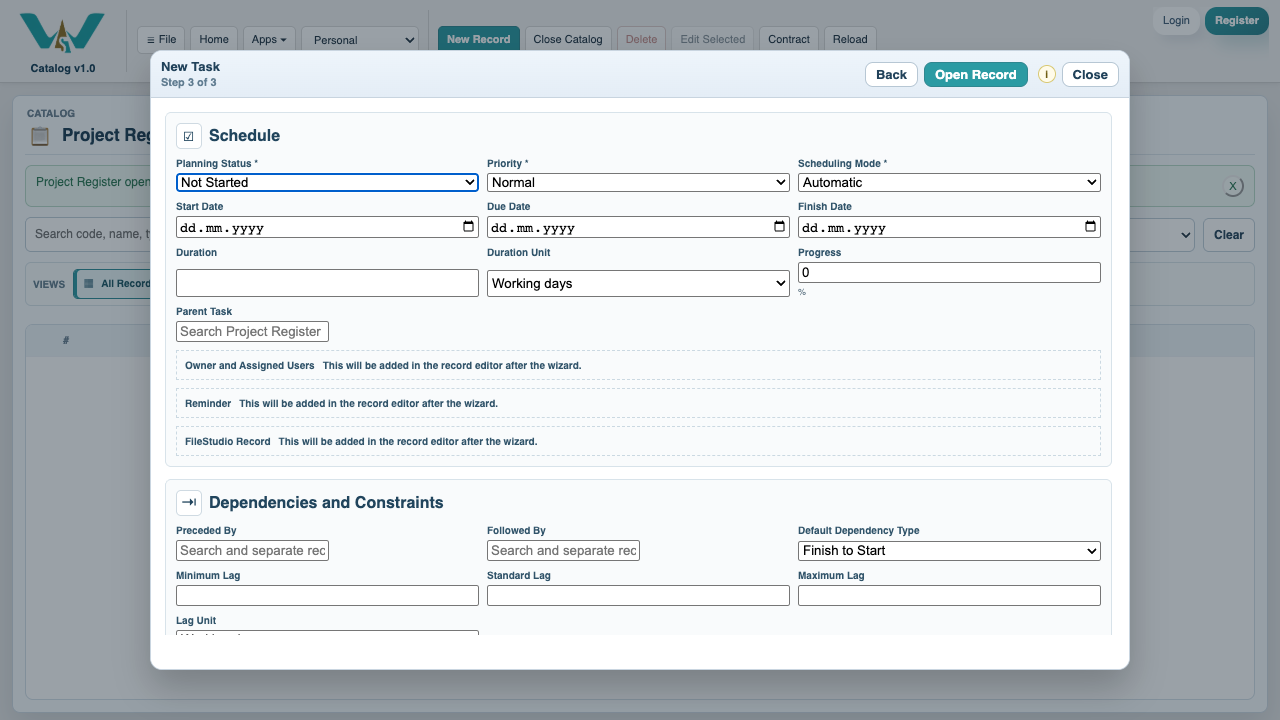Click the Start Date input field
The image size is (1280, 720).
click(x=327, y=227)
